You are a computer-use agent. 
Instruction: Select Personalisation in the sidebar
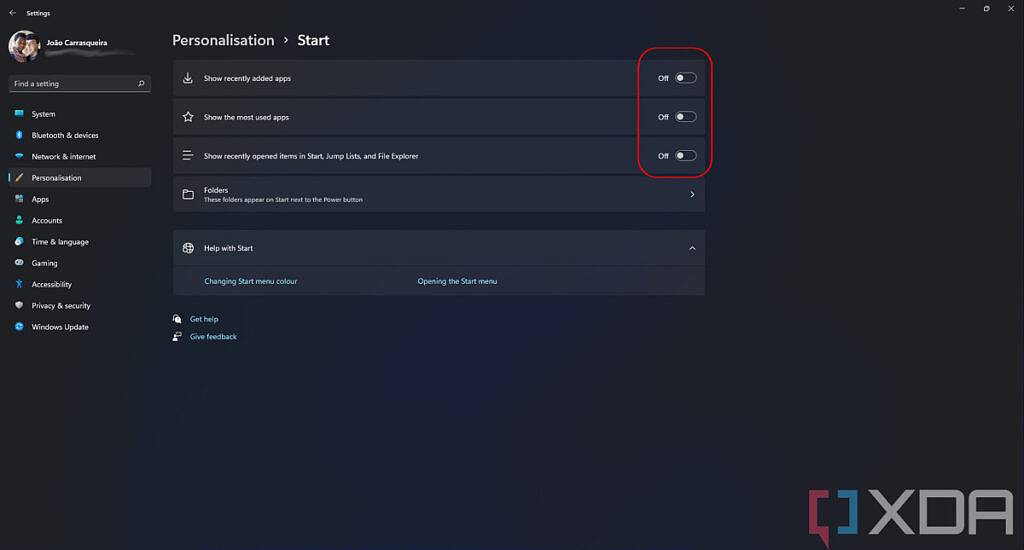coord(80,178)
